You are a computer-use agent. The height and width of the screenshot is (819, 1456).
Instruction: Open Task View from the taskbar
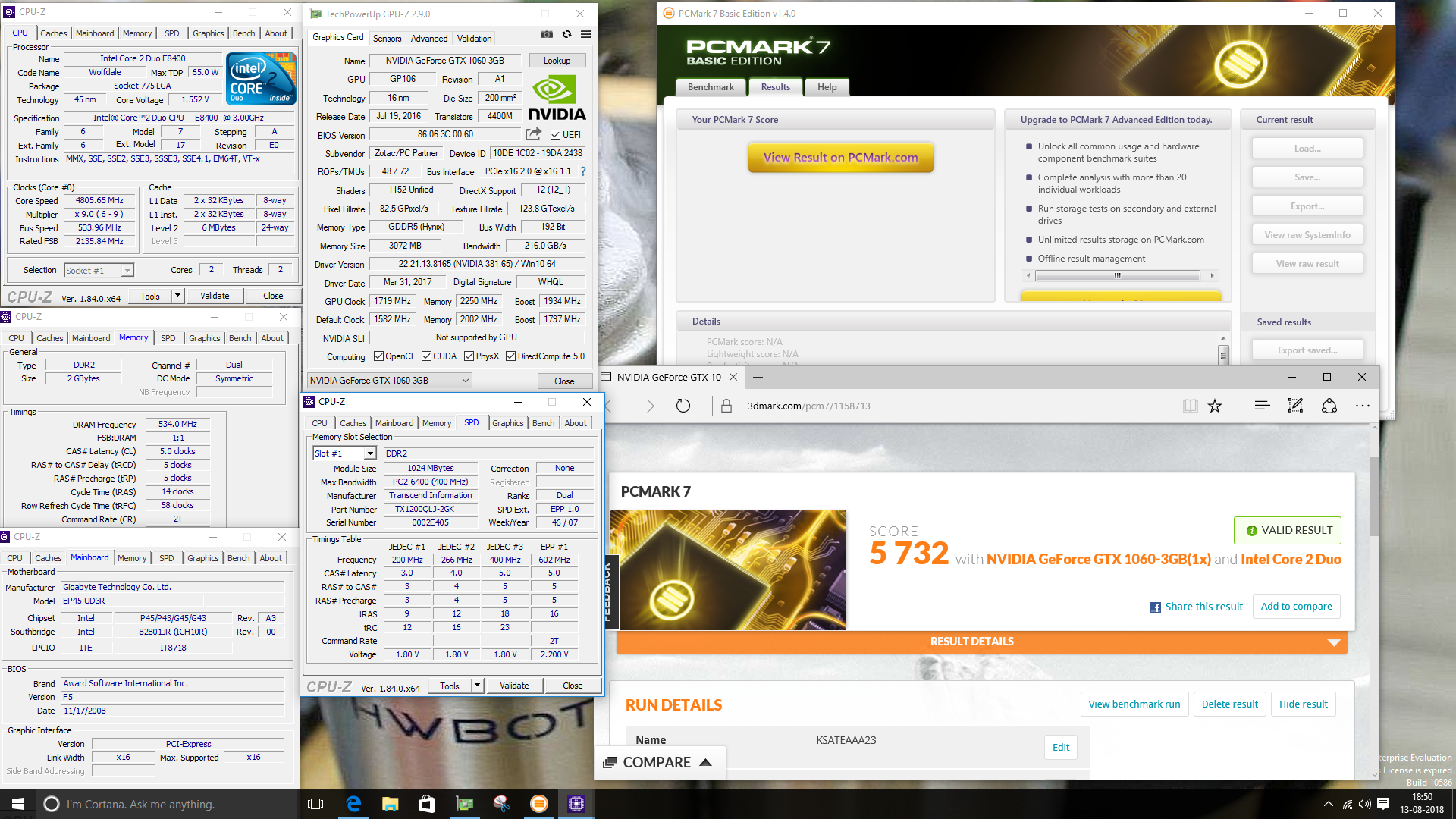pyautogui.click(x=316, y=804)
